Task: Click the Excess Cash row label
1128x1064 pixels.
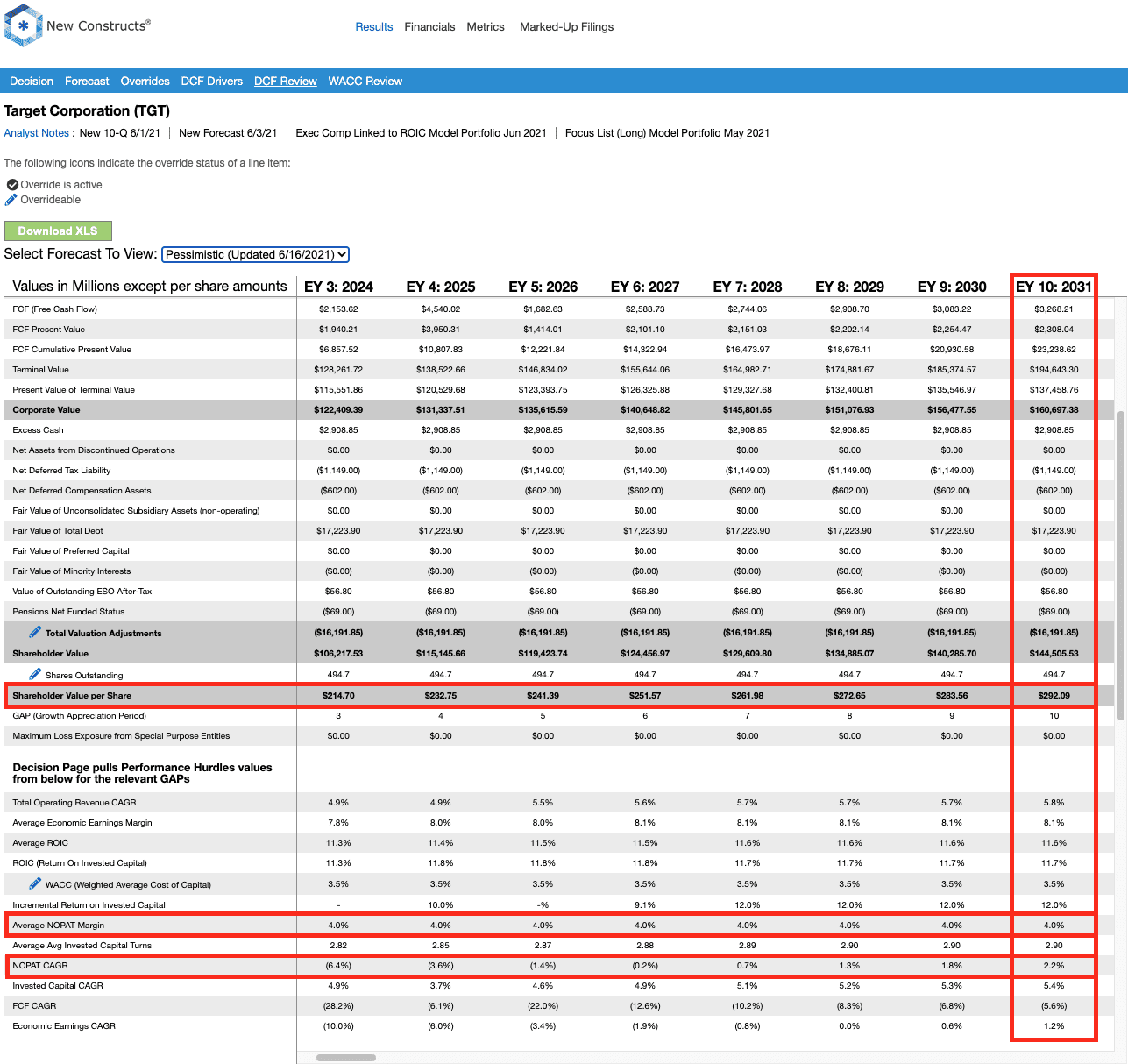Action: [x=38, y=430]
